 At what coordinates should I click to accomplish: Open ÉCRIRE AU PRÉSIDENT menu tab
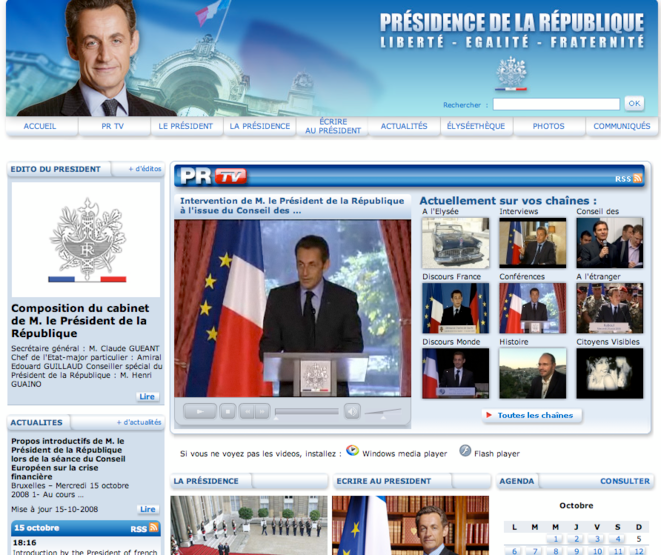coord(333,126)
